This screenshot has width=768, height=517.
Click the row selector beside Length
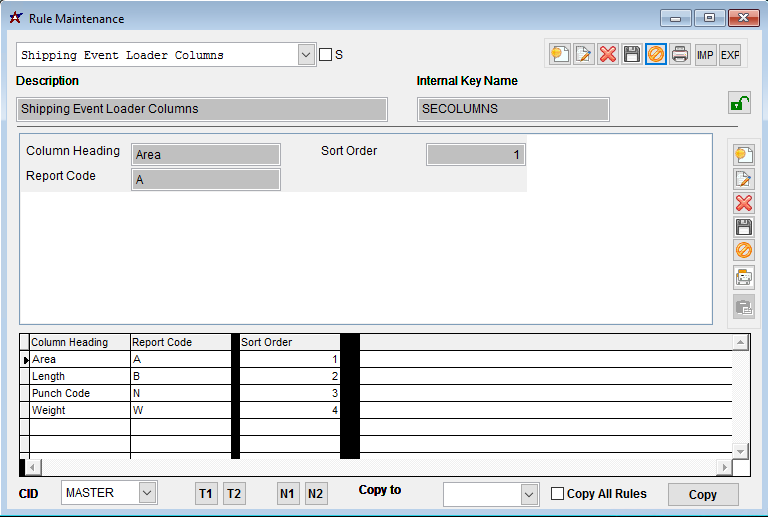(x=25, y=376)
